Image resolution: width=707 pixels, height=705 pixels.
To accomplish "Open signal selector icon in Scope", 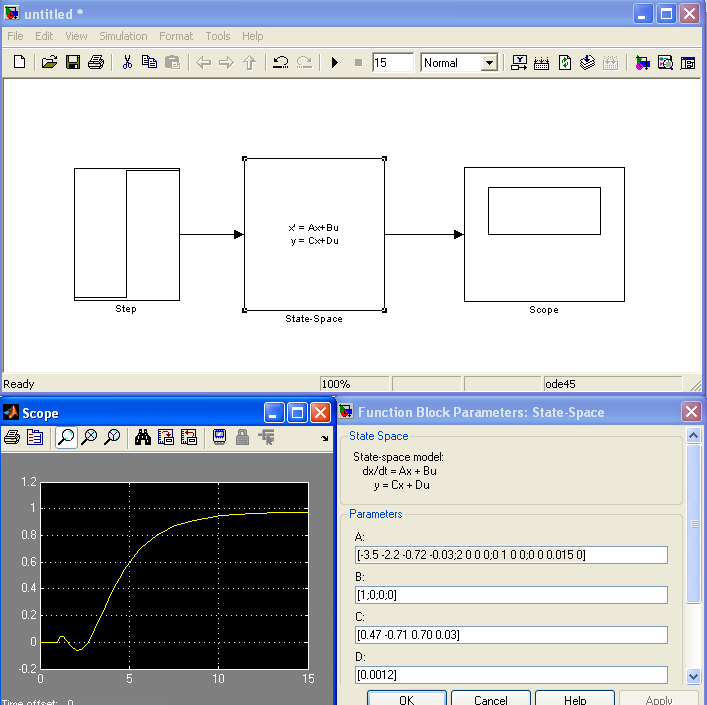I will [266, 437].
